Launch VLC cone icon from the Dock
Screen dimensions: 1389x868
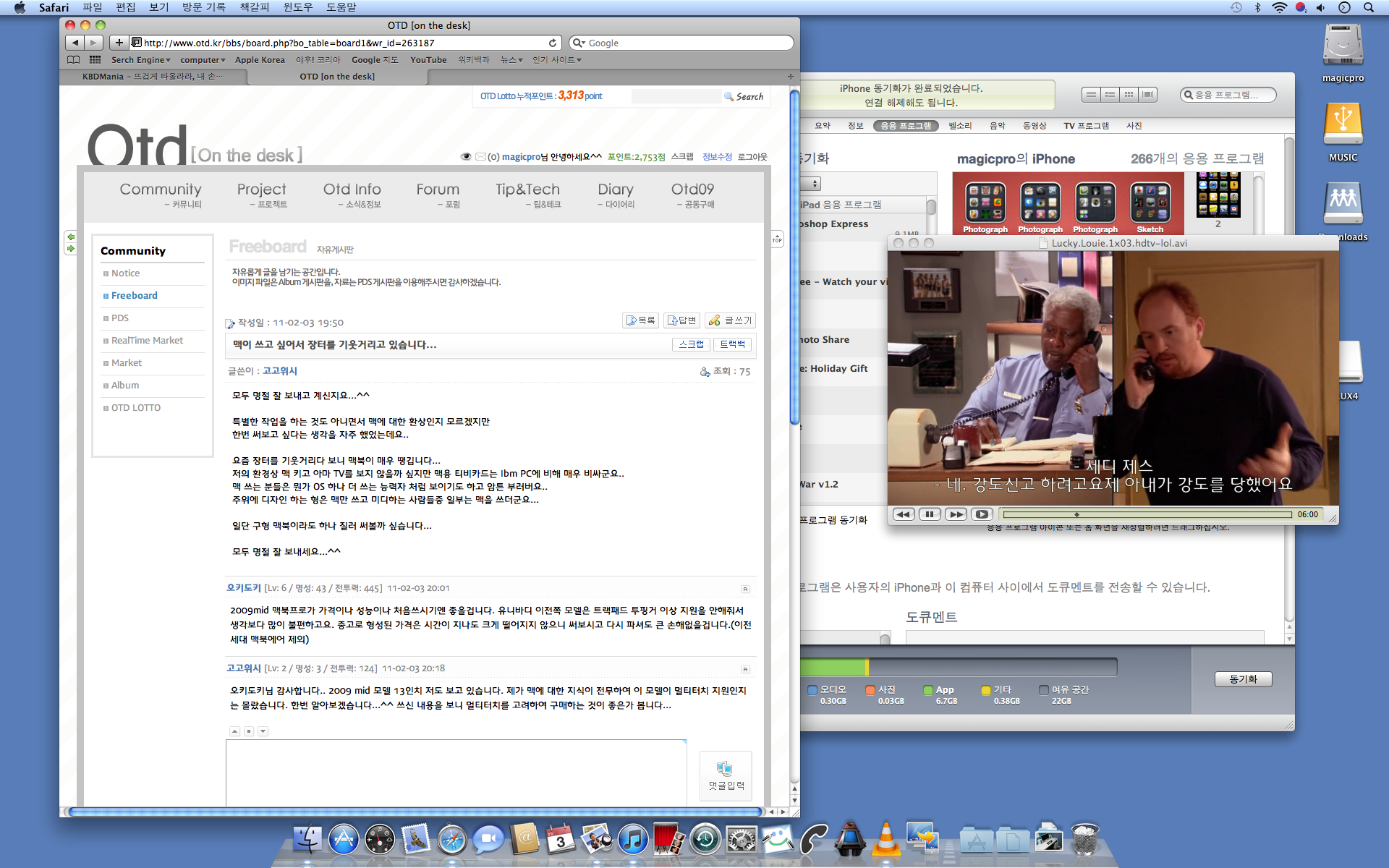(x=886, y=839)
